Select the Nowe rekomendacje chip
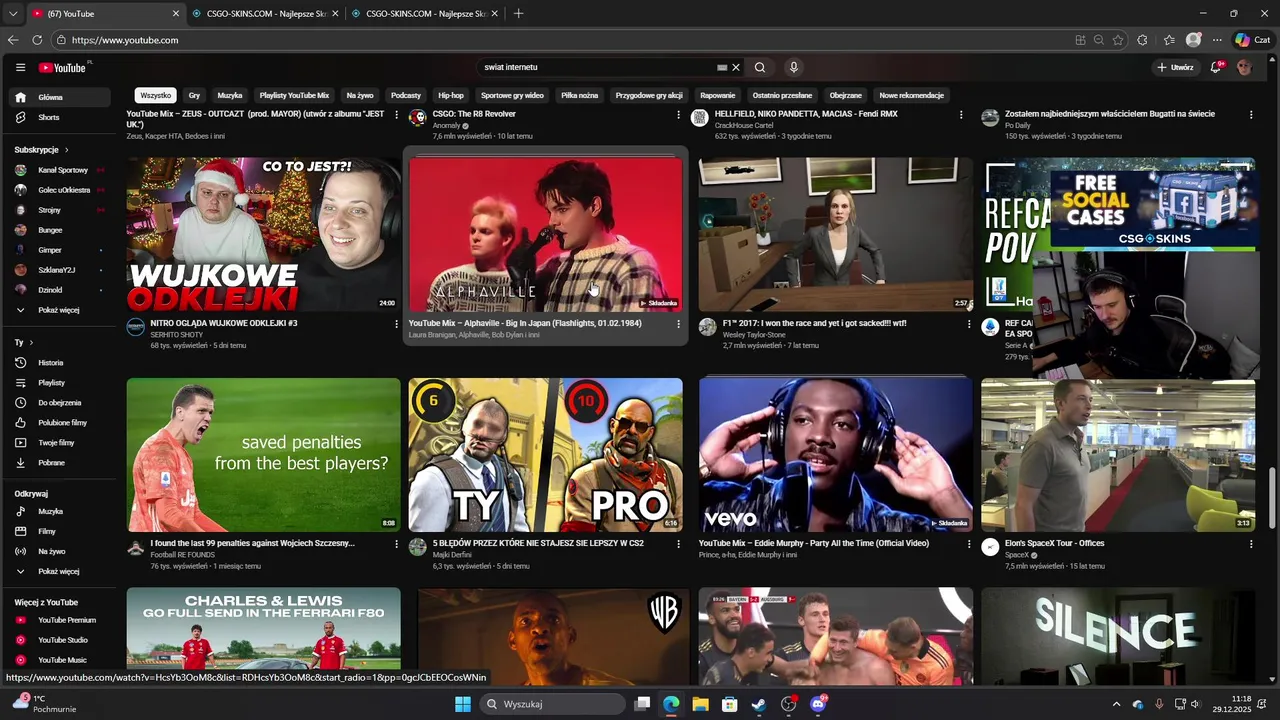 [x=912, y=95]
